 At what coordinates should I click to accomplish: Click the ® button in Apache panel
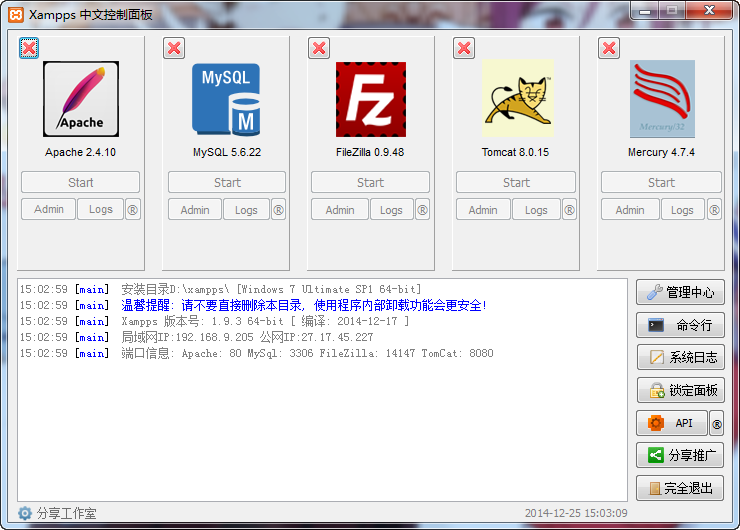pyautogui.click(x=133, y=209)
